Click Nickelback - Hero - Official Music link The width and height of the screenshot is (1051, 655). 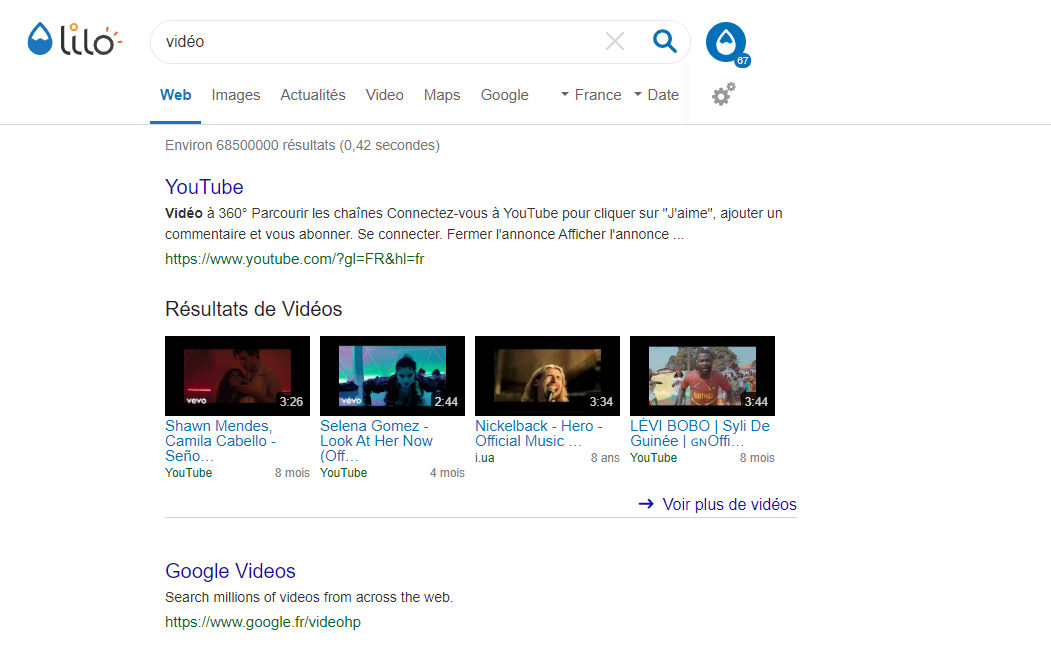coord(539,433)
